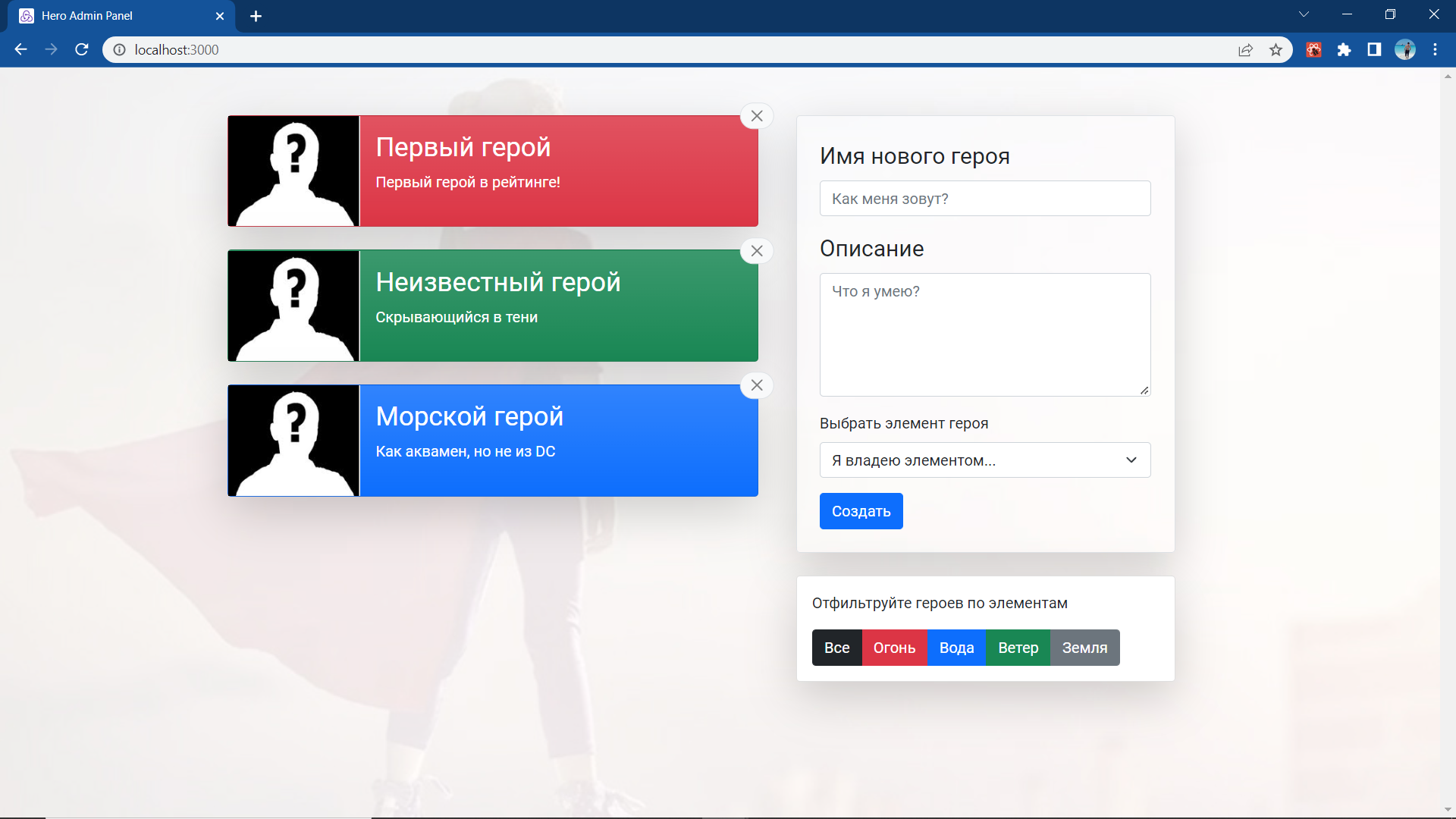This screenshot has height=819, width=1456.
Task: Bookmark this page with the star icon
Action: 1276,49
